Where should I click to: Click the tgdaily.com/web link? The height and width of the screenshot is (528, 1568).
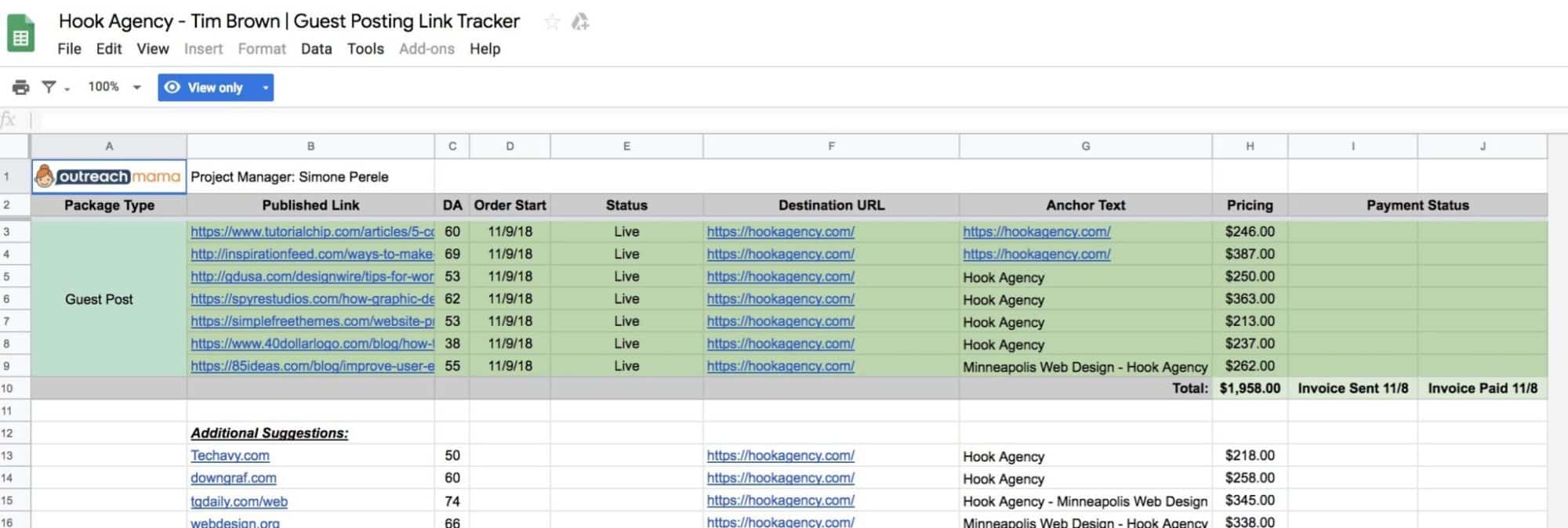[x=239, y=501]
